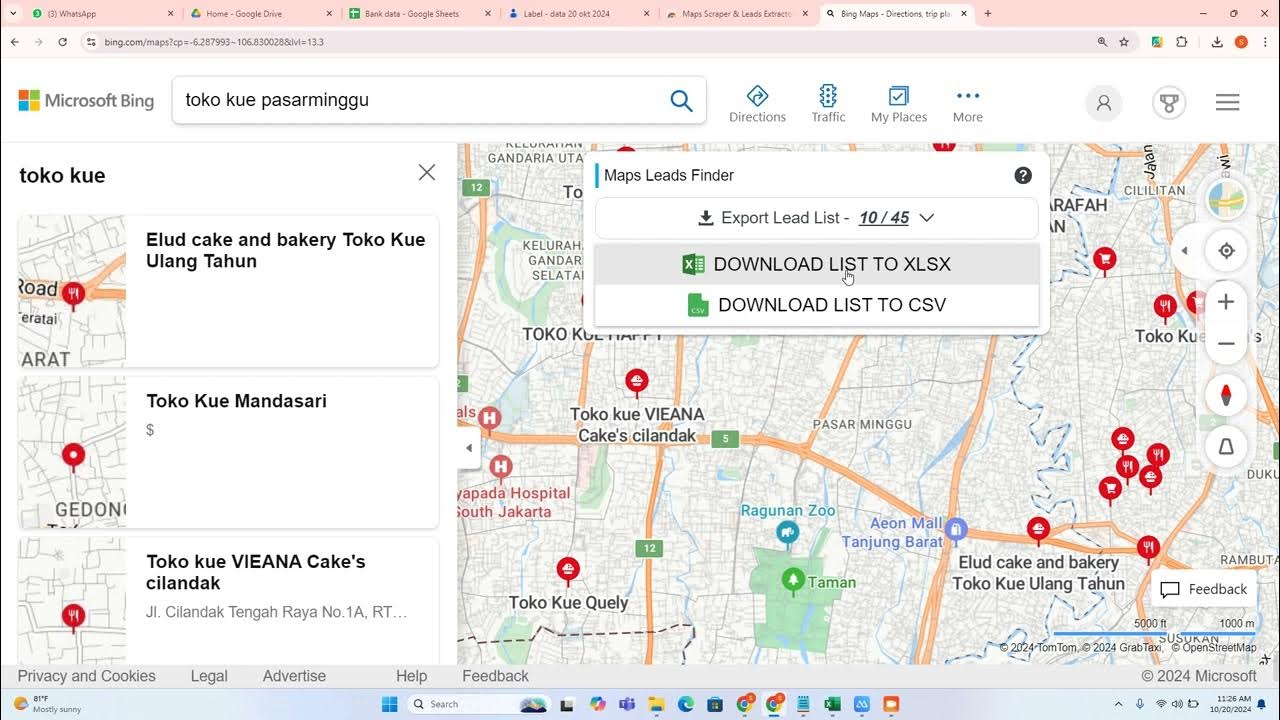Click Elud cake result map thumbnail

pos(72,291)
